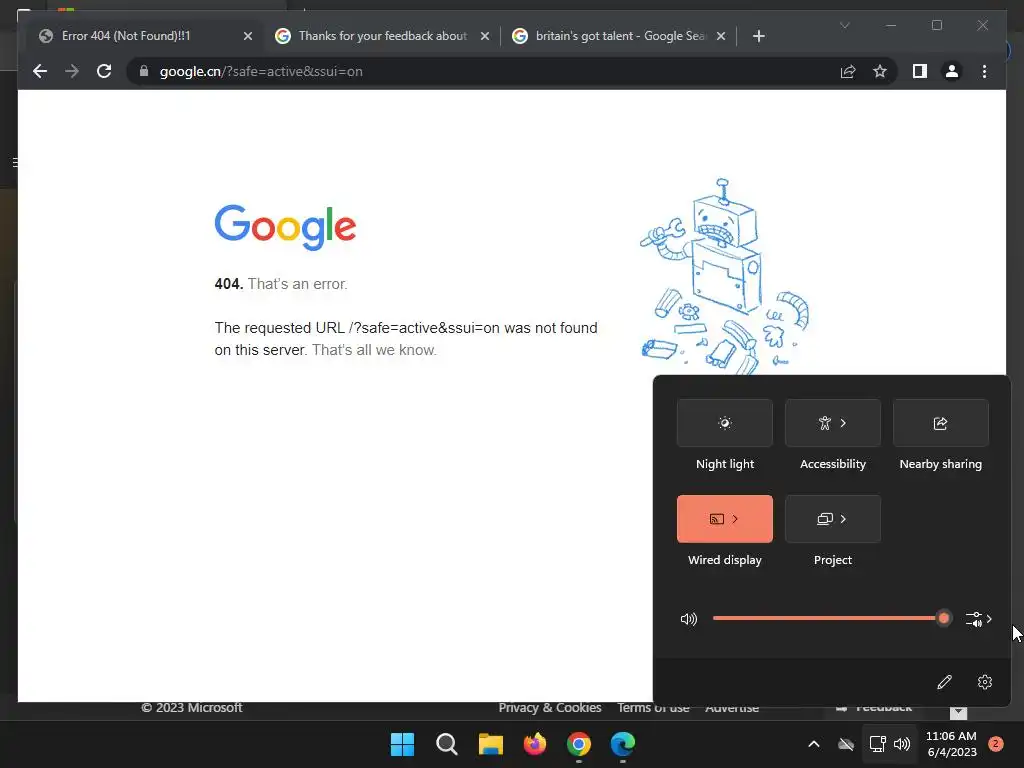Click the OneDrive cloud tray icon

click(846, 744)
